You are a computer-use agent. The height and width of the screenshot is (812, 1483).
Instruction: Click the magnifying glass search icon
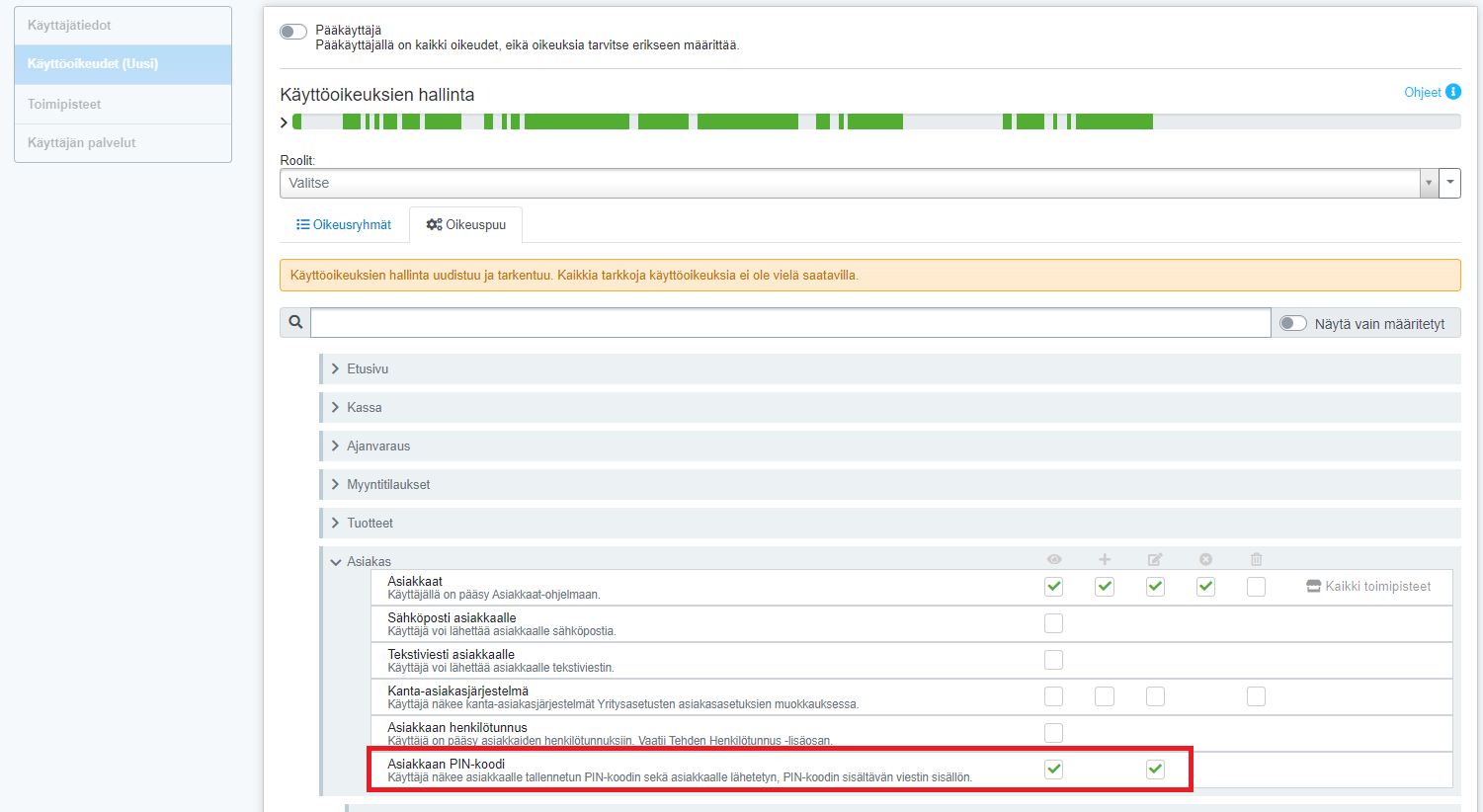[x=295, y=322]
